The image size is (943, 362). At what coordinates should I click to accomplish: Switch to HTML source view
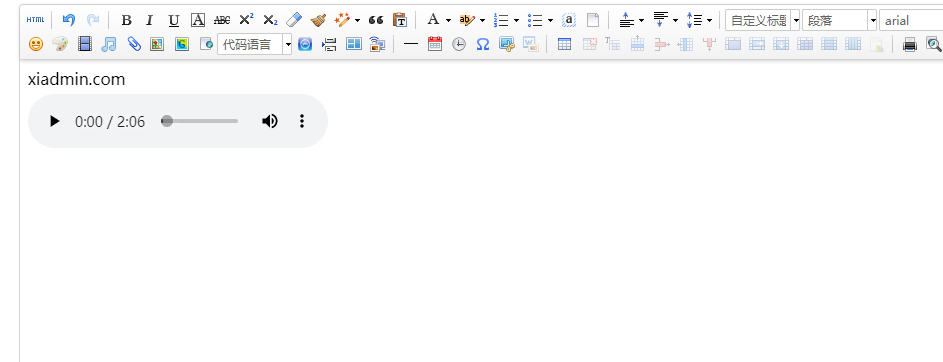pyautogui.click(x=35, y=20)
